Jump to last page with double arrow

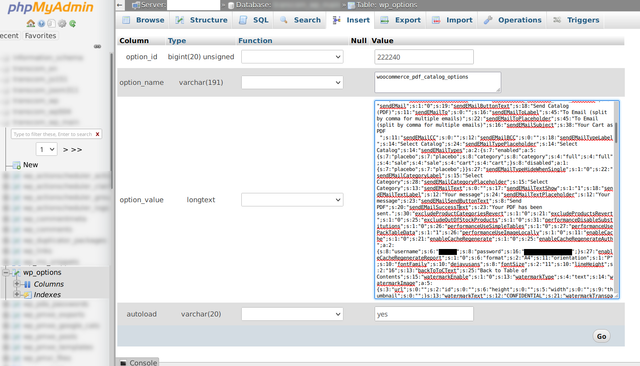(76, 150)
